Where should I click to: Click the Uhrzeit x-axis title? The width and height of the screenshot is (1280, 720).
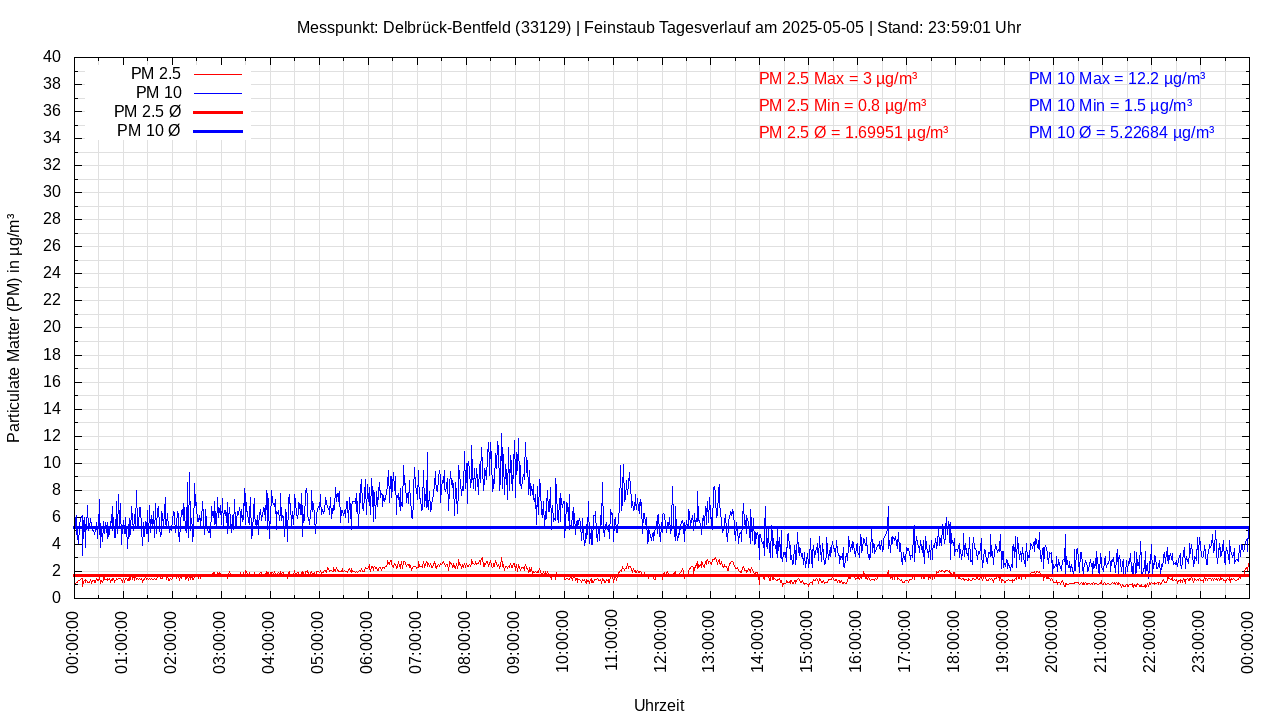click(x=659, y=705)
